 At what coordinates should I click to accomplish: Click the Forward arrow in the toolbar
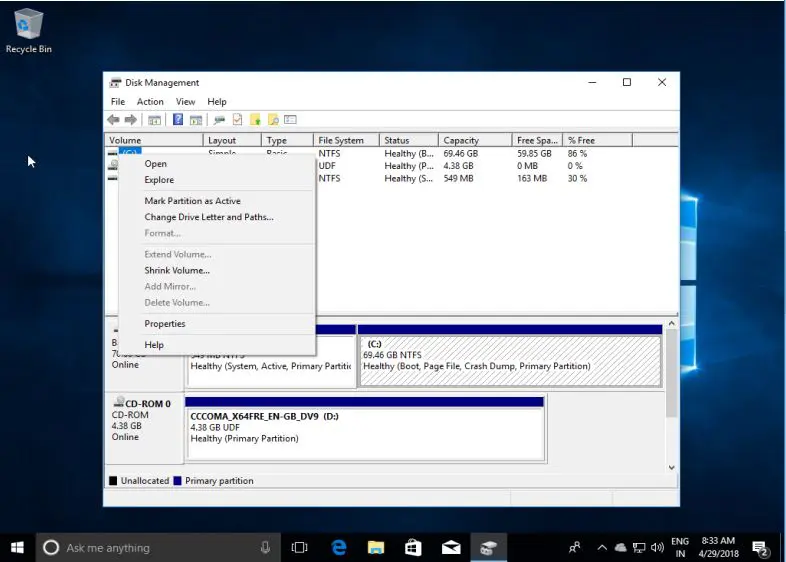[130, 120]
